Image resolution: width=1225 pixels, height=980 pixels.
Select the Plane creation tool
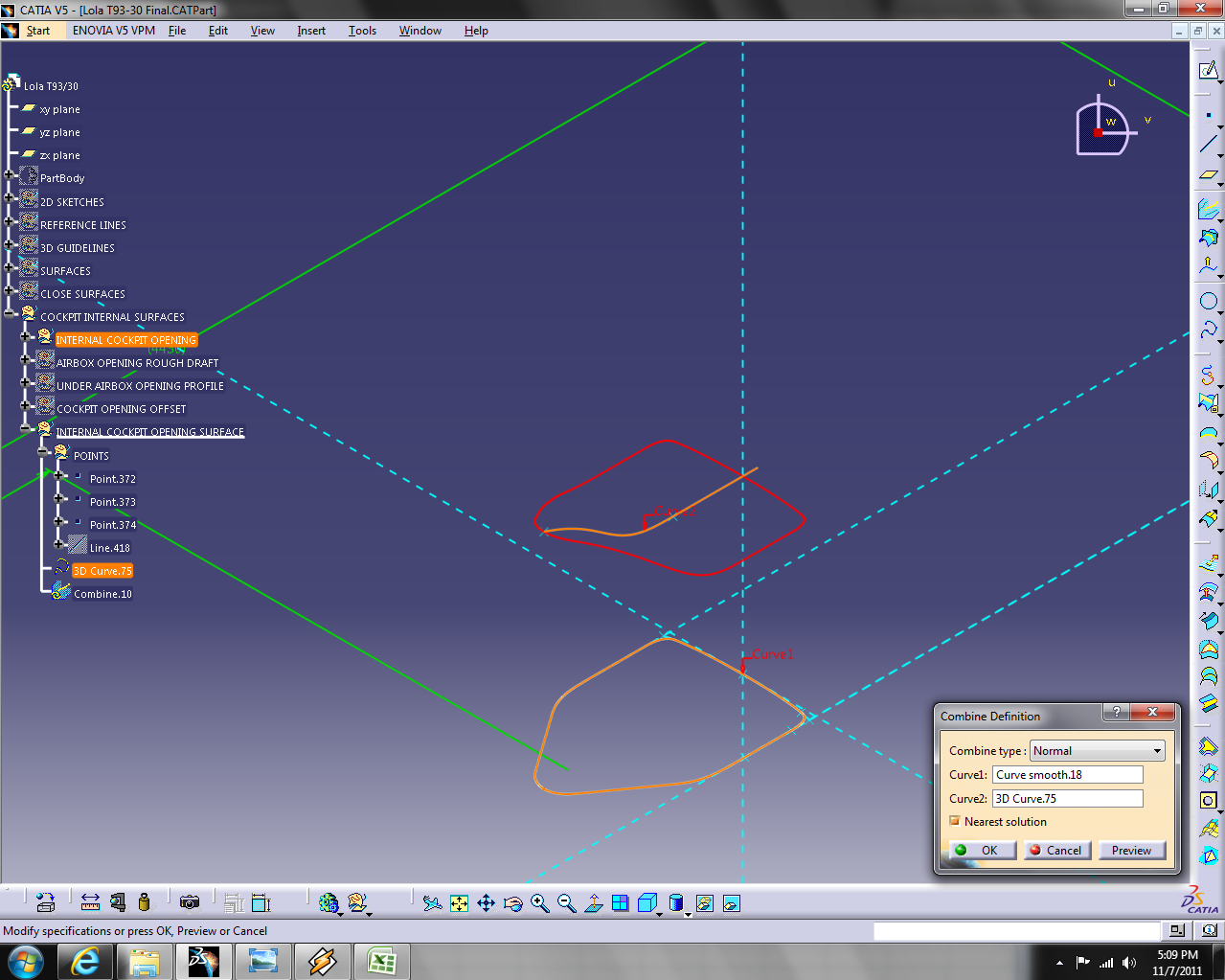(x=1208, y=175)
